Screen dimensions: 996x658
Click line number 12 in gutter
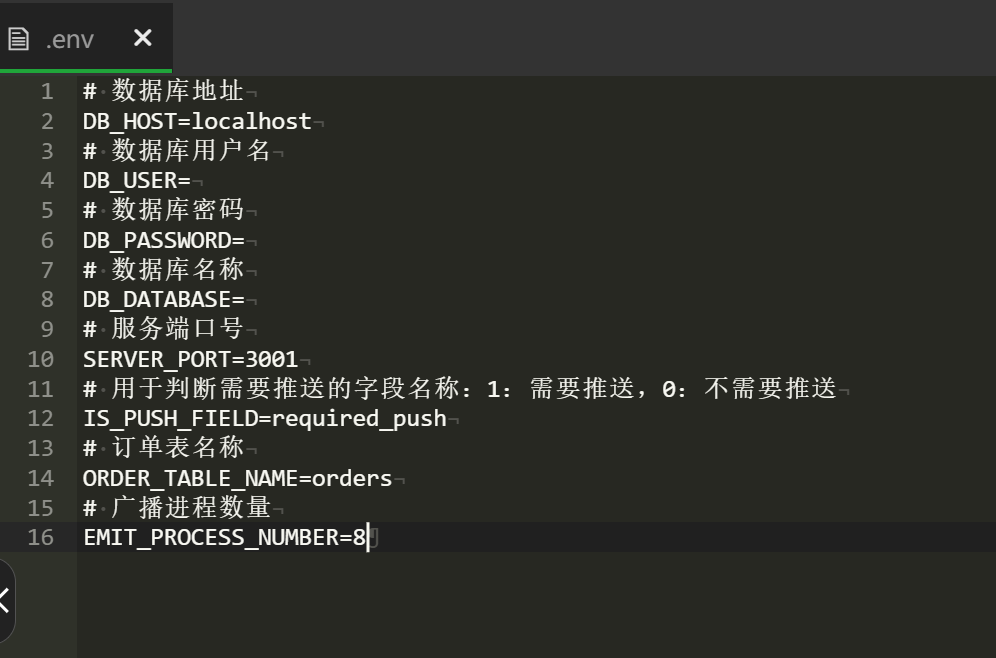click(41, 418)
